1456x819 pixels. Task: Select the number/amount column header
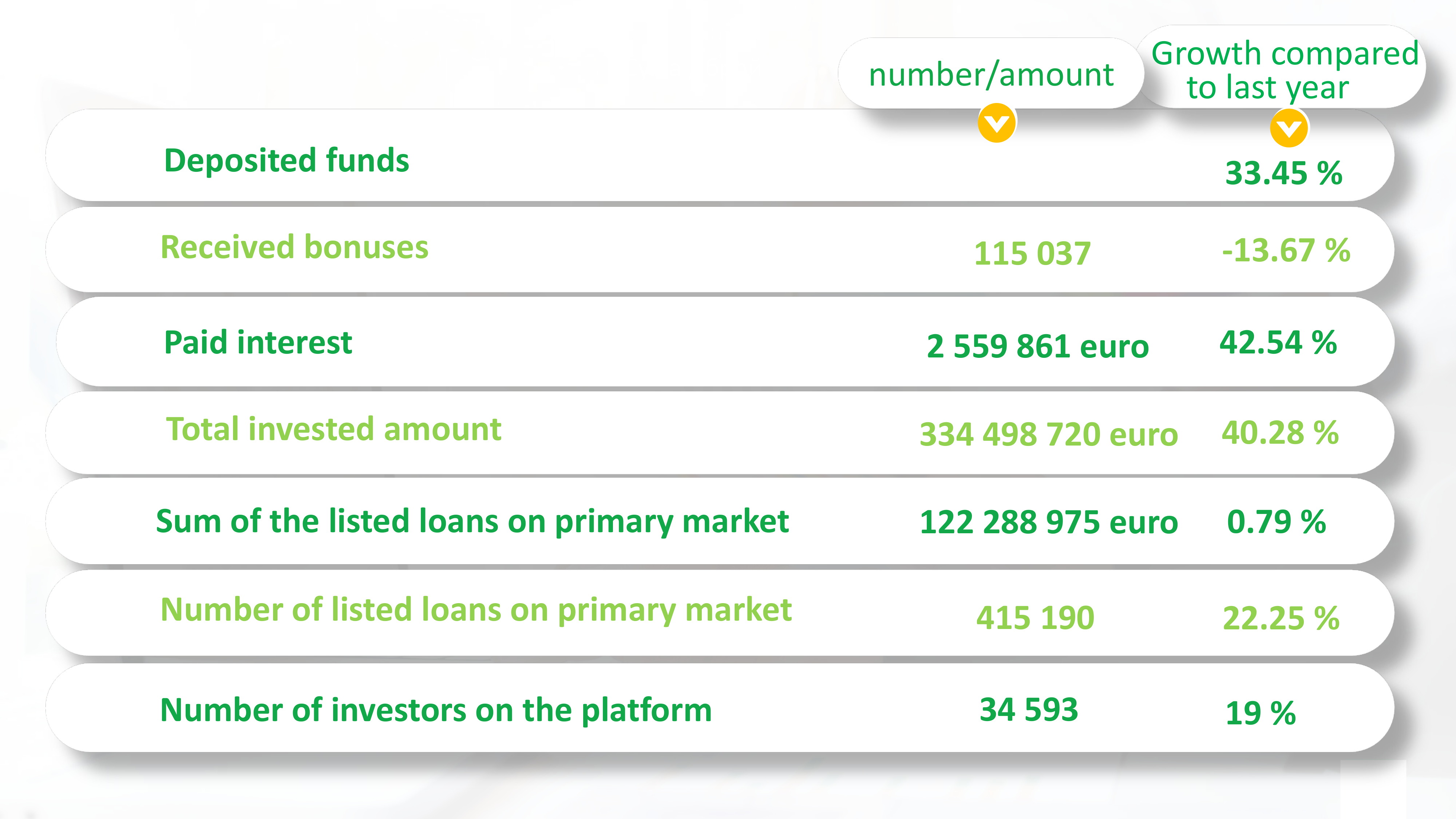[x=991, y=74]
